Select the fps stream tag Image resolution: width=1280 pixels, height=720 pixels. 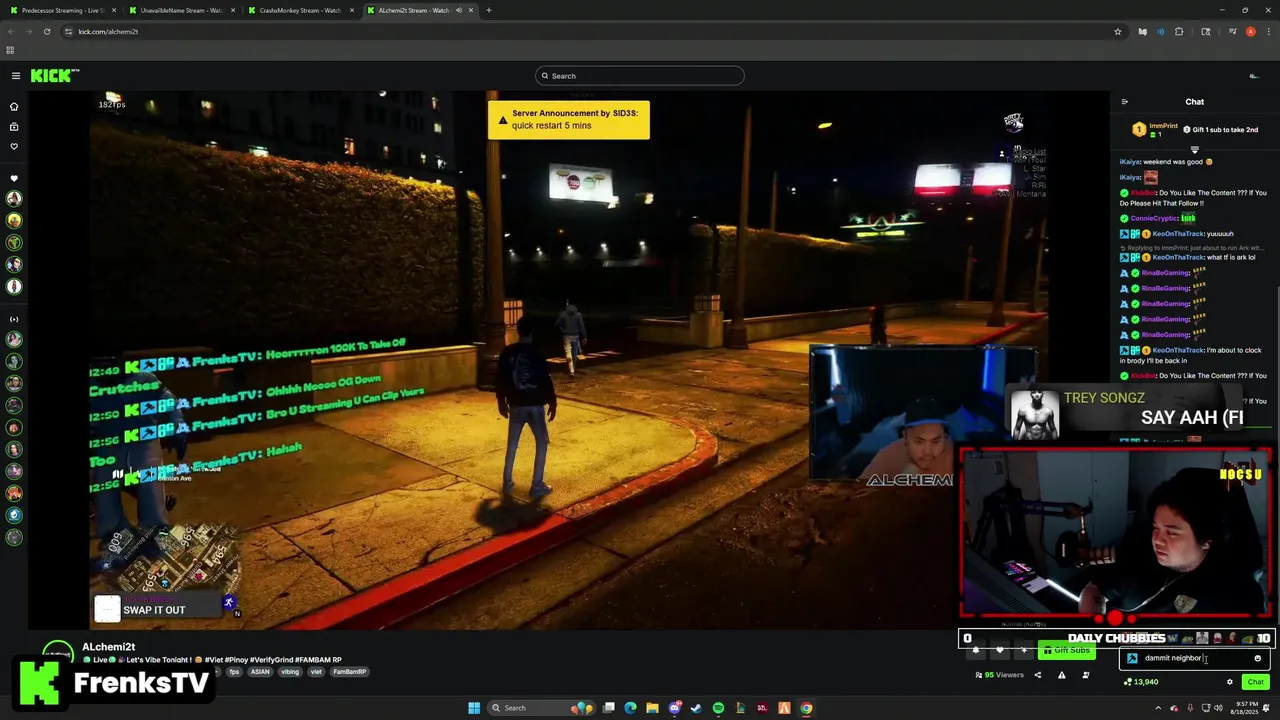pyautogui.click(x=234, y=672)
